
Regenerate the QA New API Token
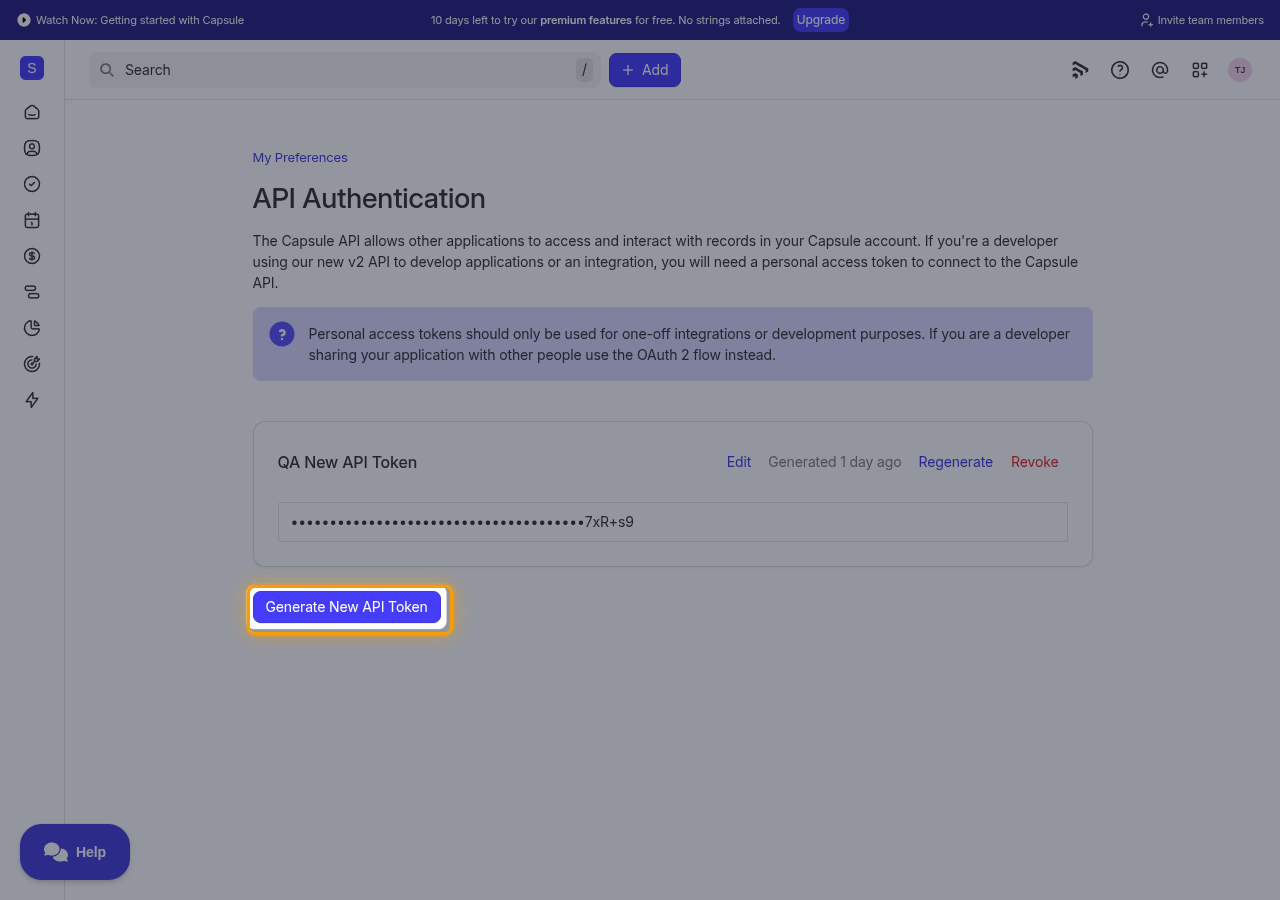956,462
